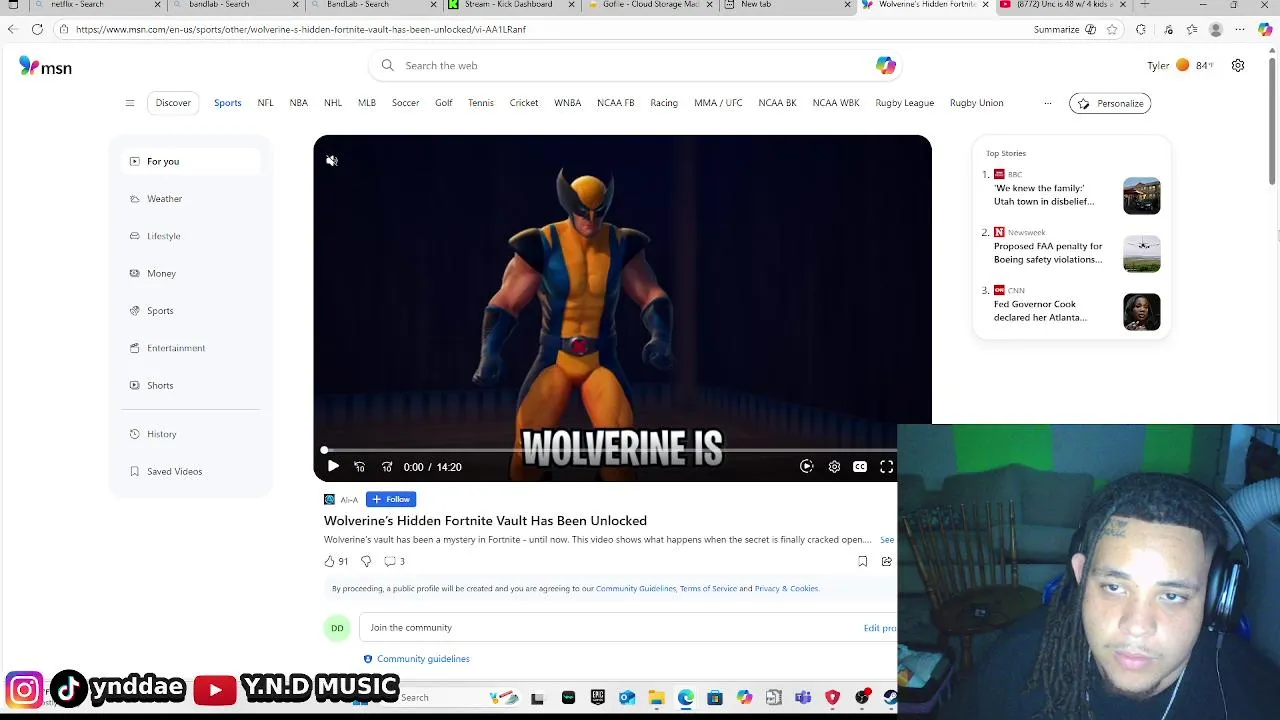Follow the Ali-A channel
Image resolution: width=1280 pixels, height=720 pixels.
pos(391,499)
